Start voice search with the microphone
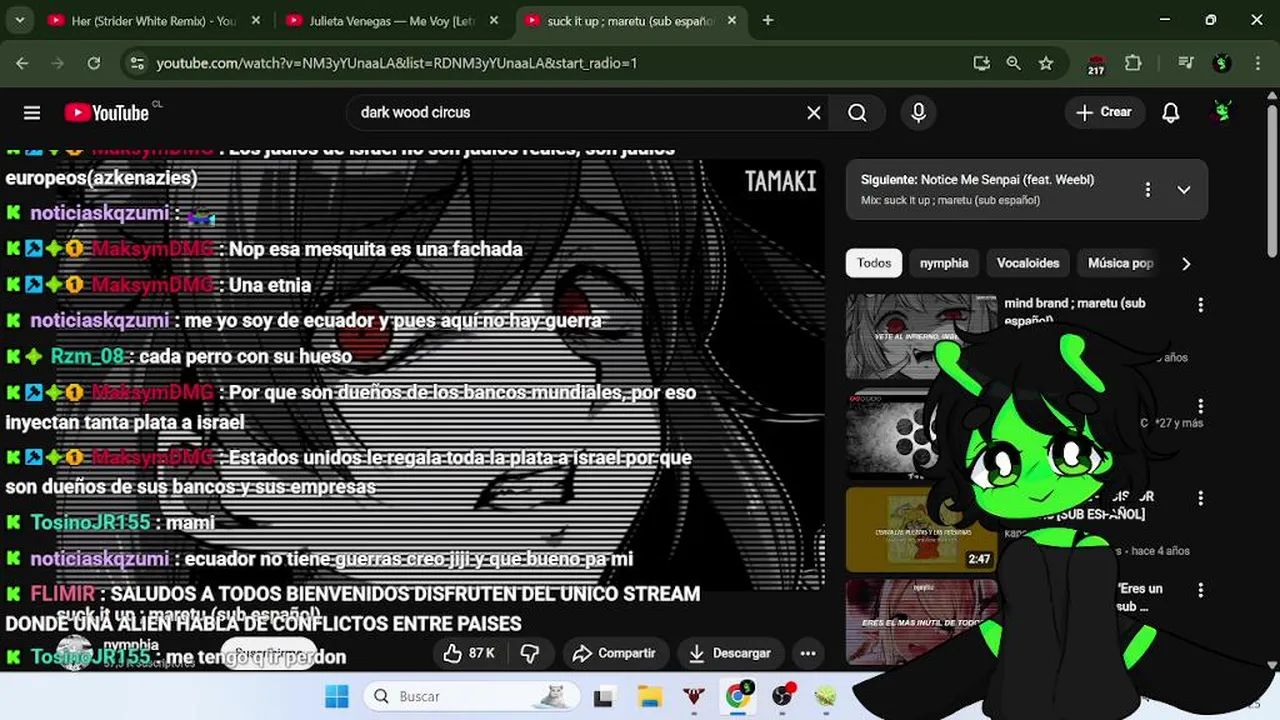This screenshot has height=720, width=1280. coord(919,113)
